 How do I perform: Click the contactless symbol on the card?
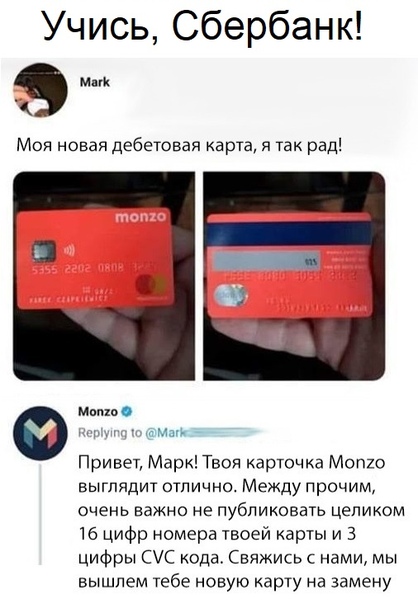pos(69,250)
